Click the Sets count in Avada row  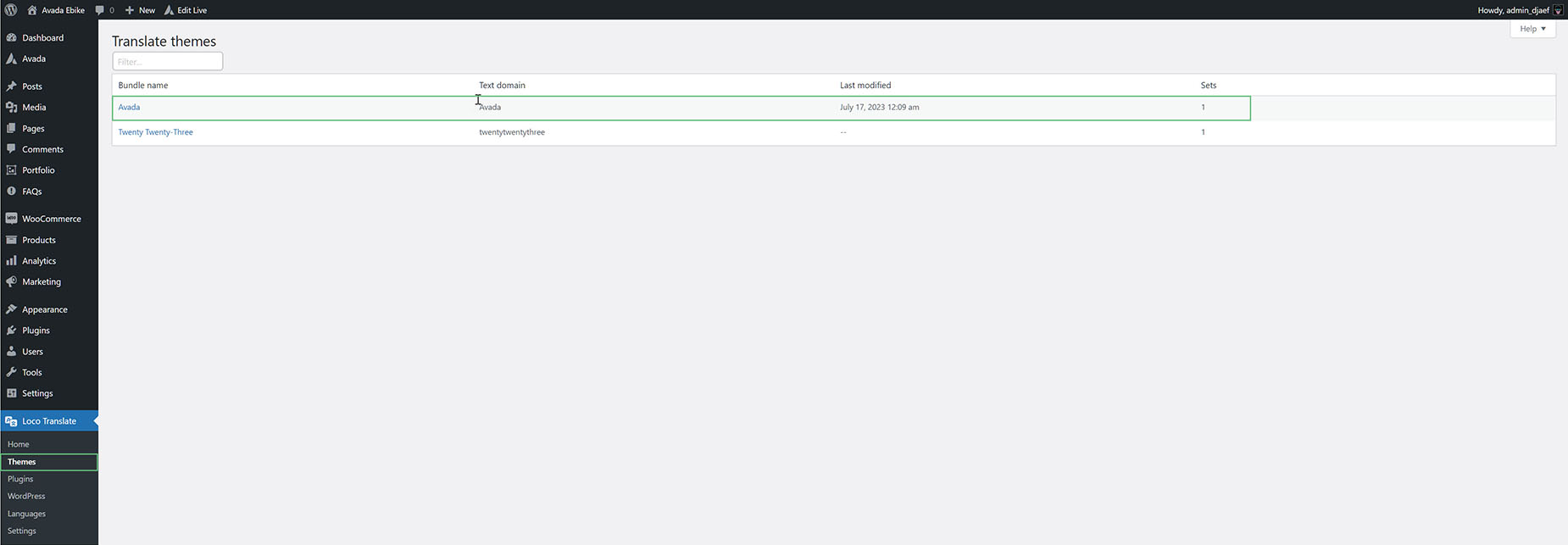tap(1203, 107)
